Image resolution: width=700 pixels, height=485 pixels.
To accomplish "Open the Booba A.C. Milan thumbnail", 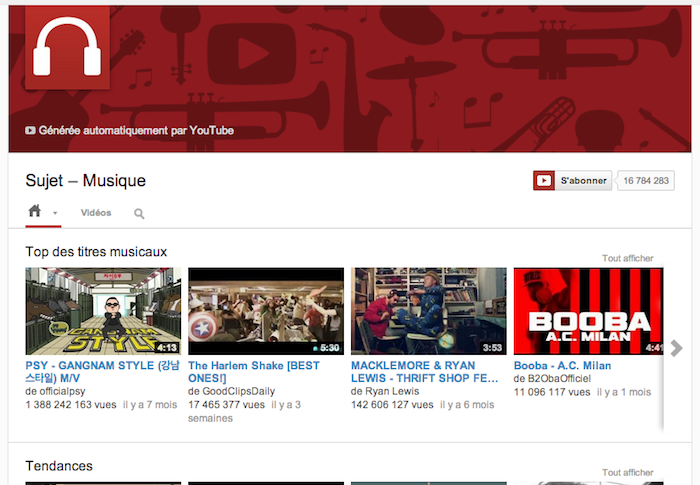I will click(588, 311).
